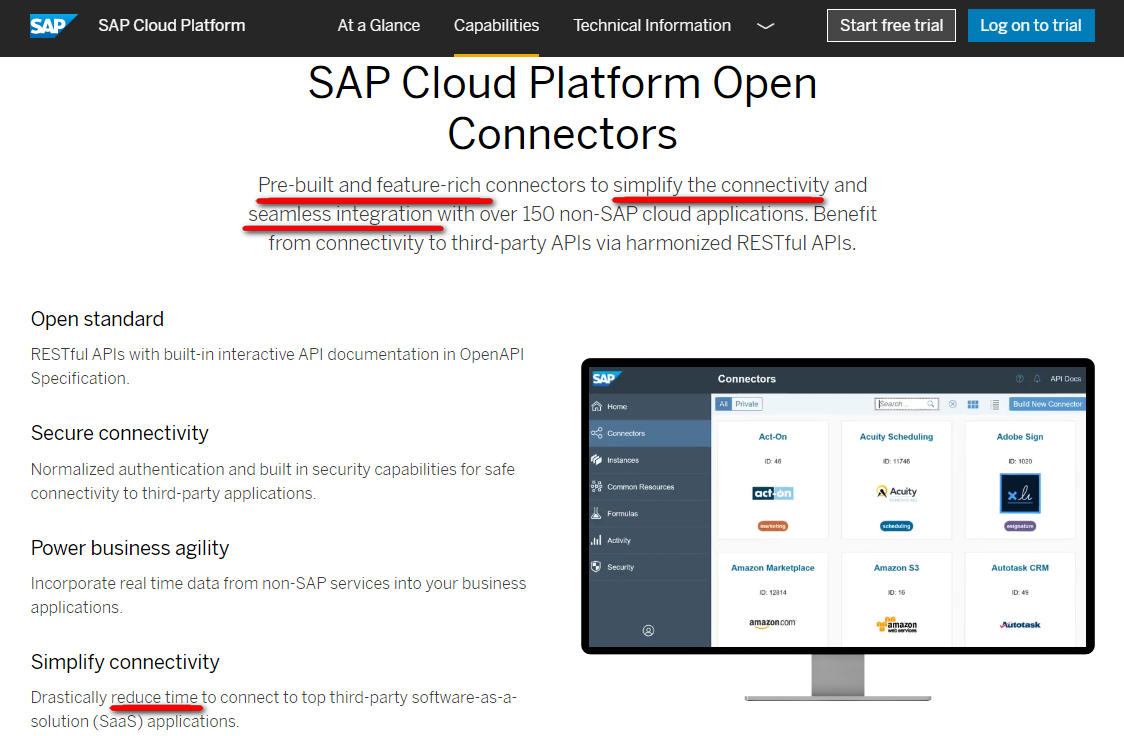The height and width of the screenshot is (736, 1124).
Task: Click the Log on to trial button
Action: (x=1031, y=25)
